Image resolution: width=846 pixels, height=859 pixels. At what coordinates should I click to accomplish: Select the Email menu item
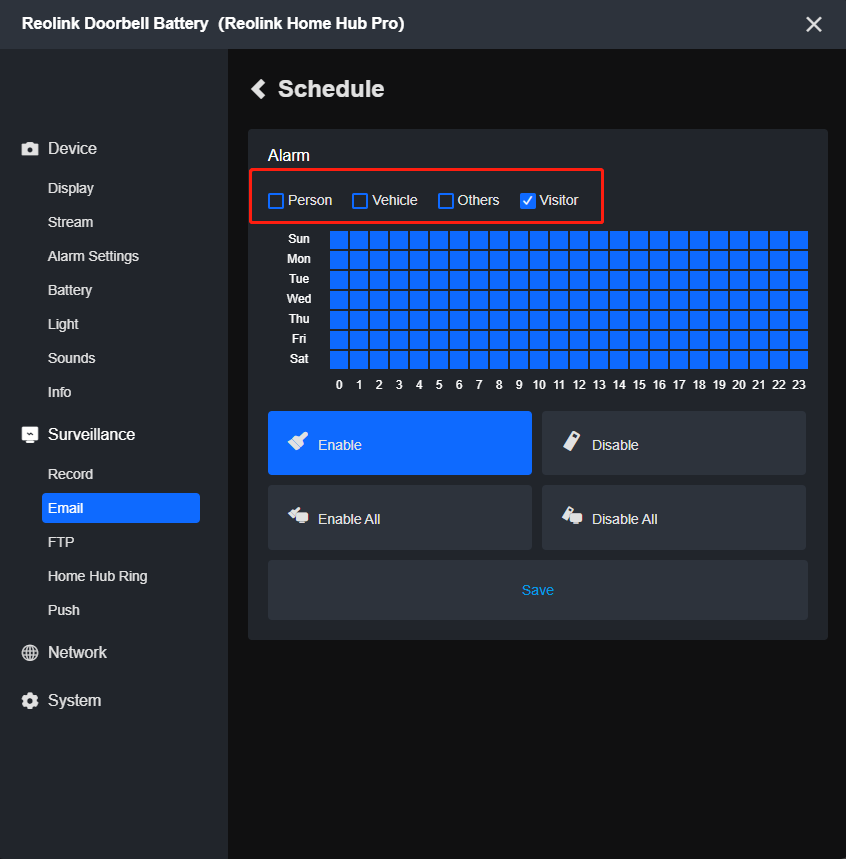(121, 508)
